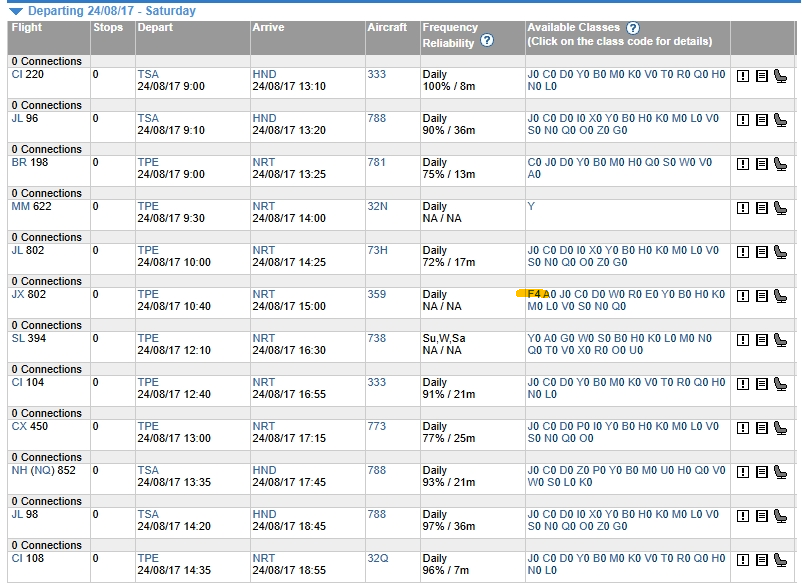Screen dimensions: 802x585
Task: Click TSA departure airport for CI 220
Action: point(148,75)
